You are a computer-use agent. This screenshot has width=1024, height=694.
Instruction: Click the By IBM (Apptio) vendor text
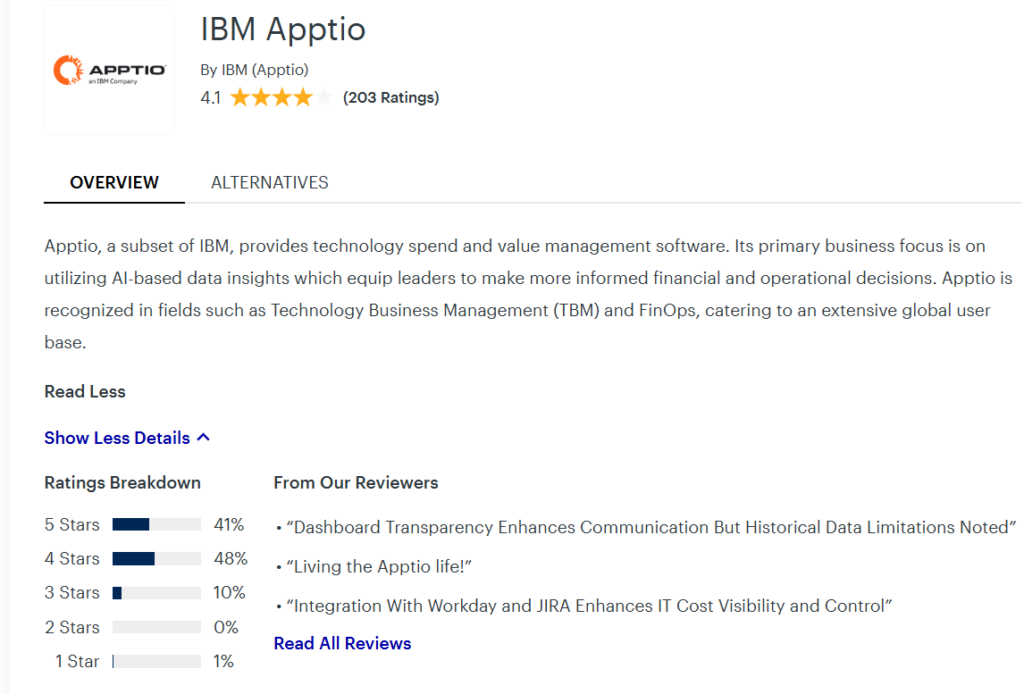pos(254,70)
